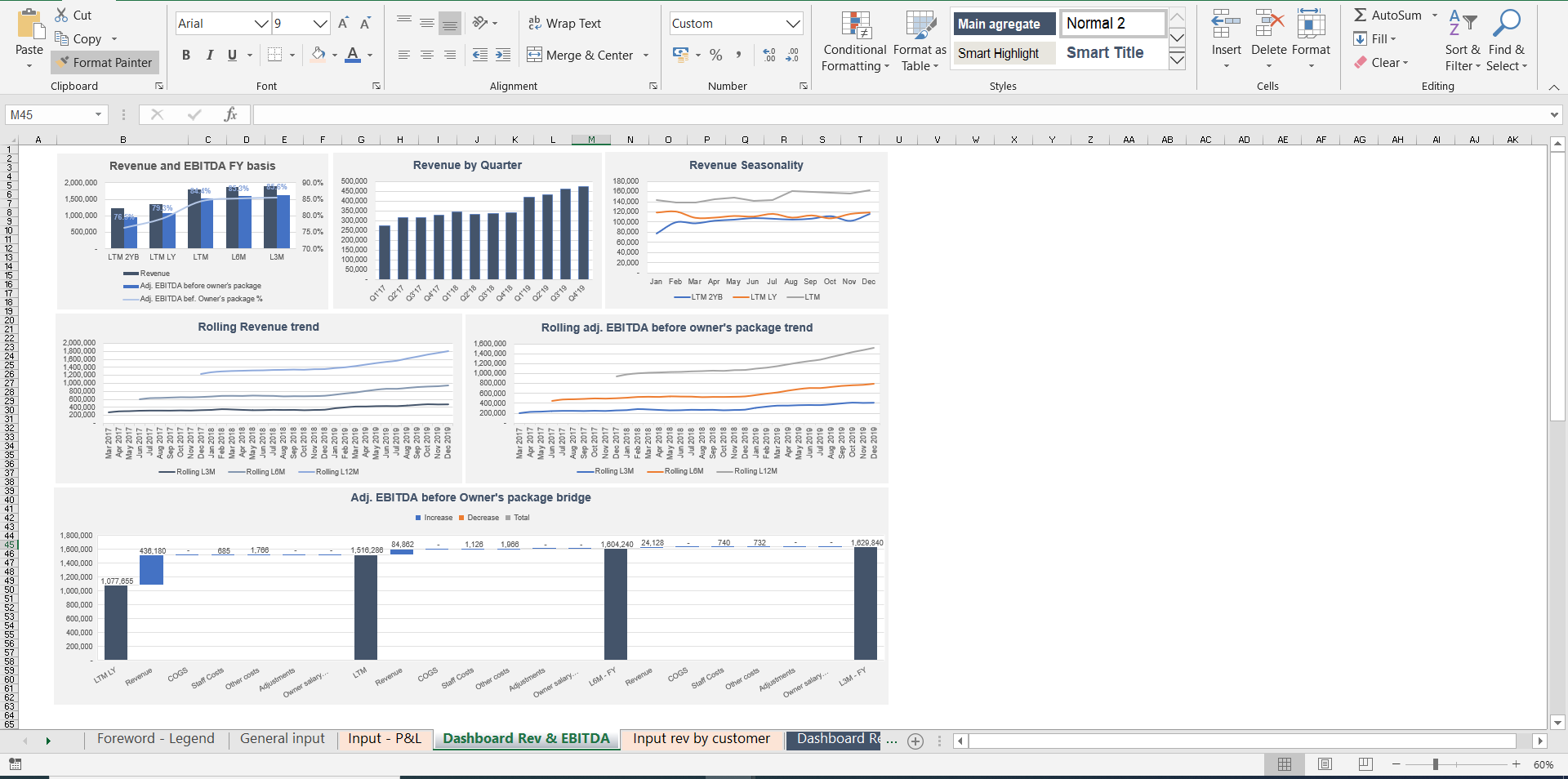This screenshot has width=1568, height=779.
Task: Set bottom vertical alignment
Action: coord(450,23)
